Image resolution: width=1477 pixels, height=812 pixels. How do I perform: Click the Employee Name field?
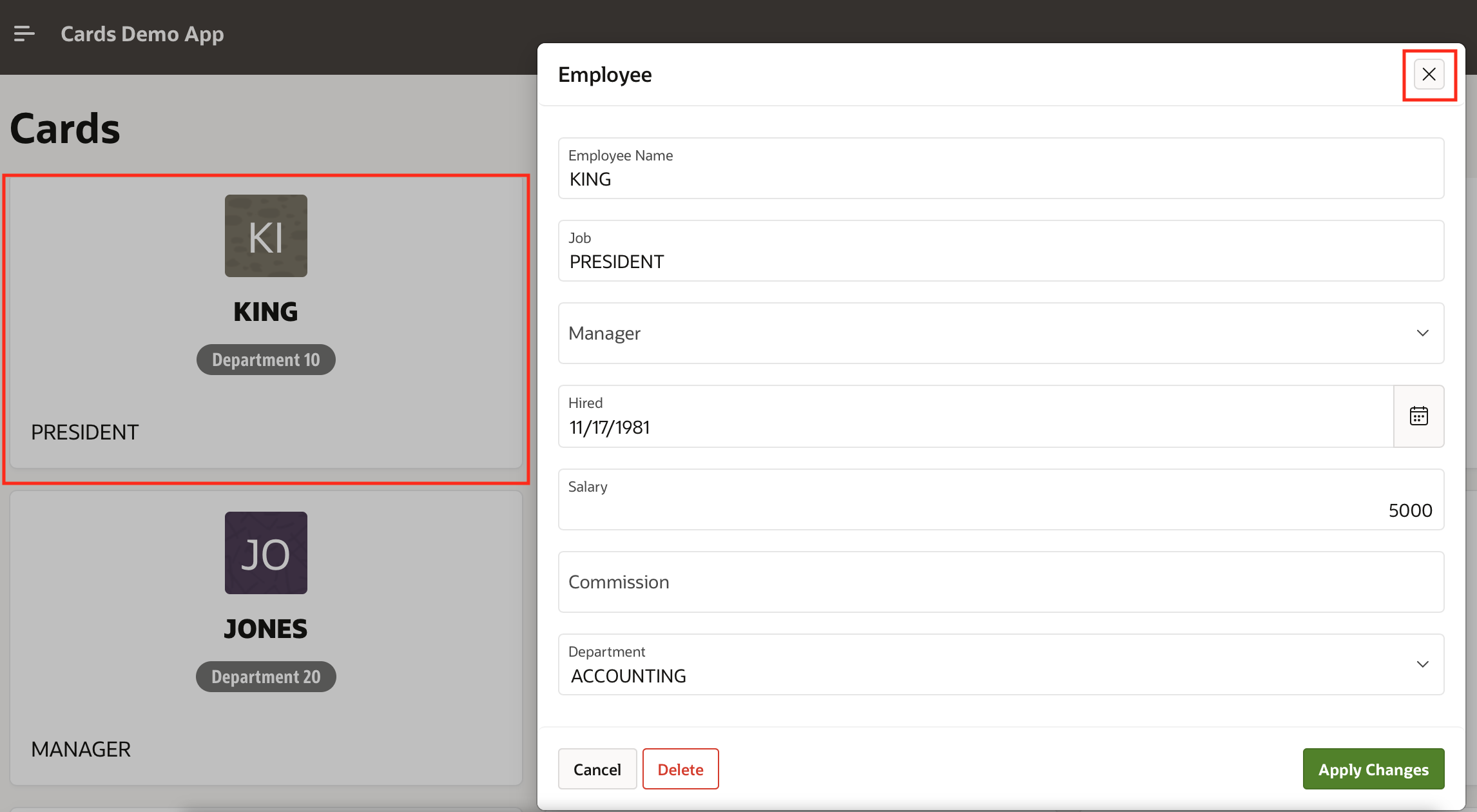(x=1000, y=179)
